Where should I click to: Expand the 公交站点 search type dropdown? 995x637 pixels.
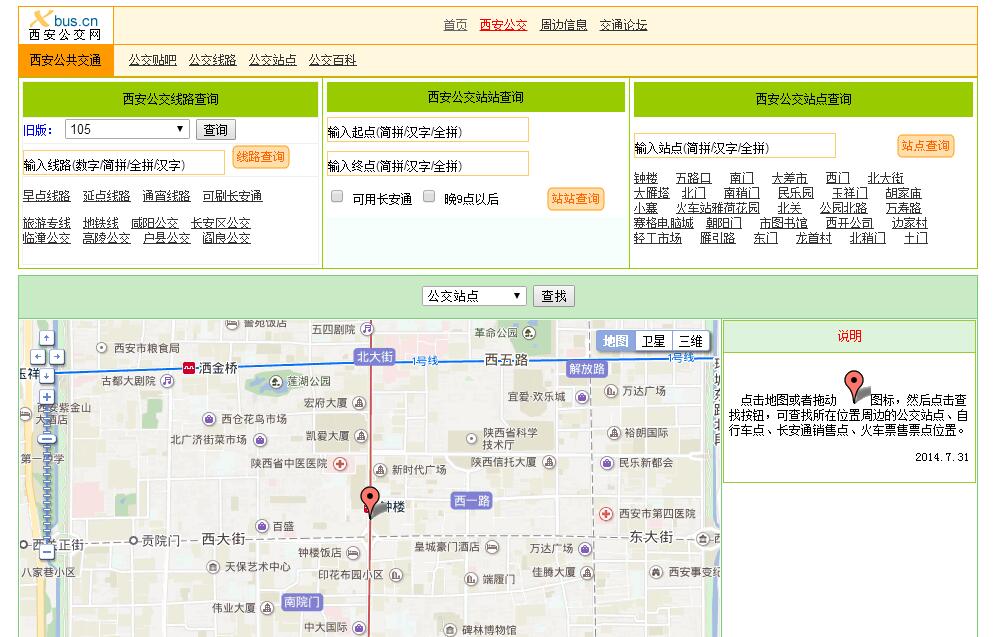(474, 296)
